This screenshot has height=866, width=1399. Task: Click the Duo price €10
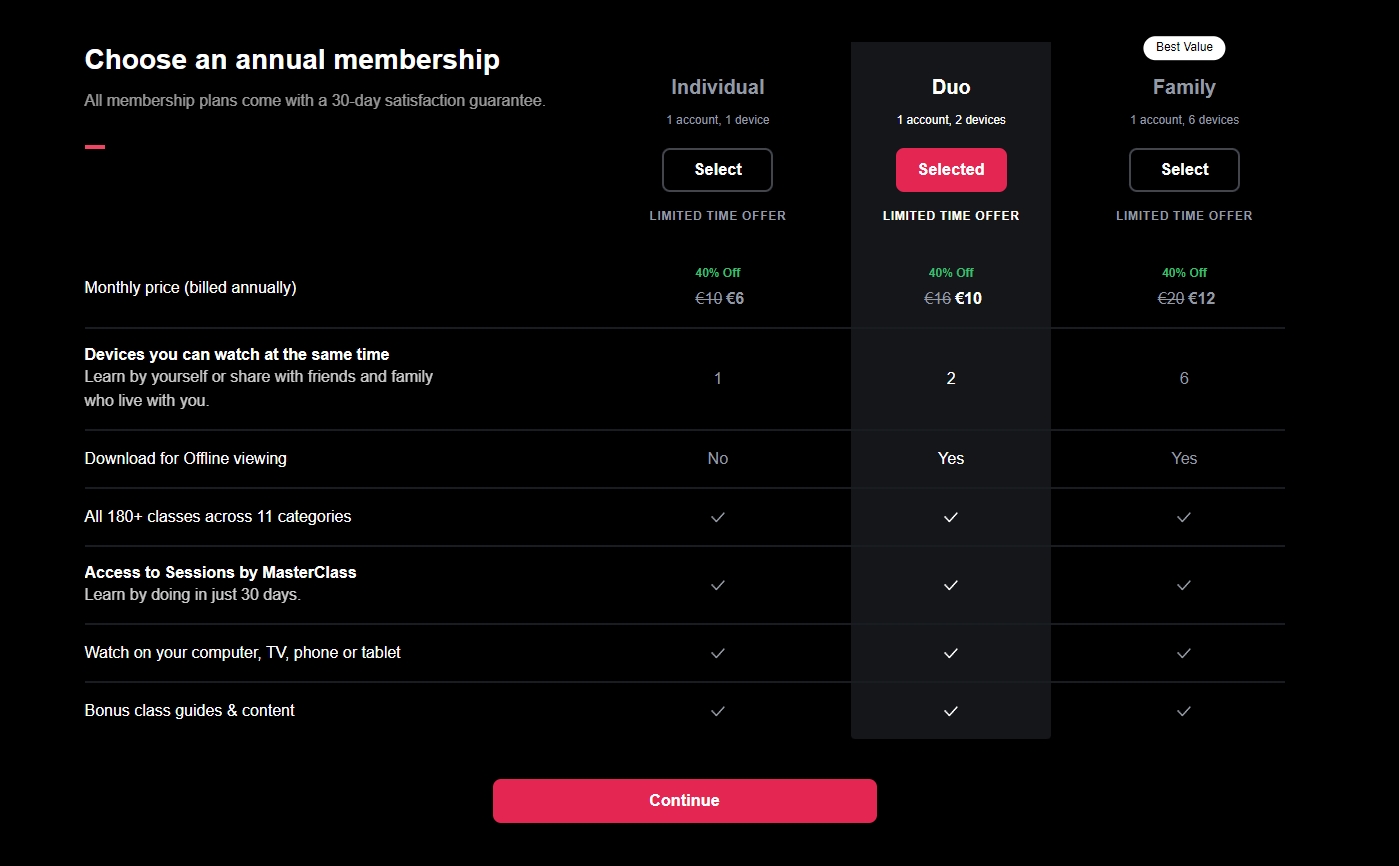point(968,298)
